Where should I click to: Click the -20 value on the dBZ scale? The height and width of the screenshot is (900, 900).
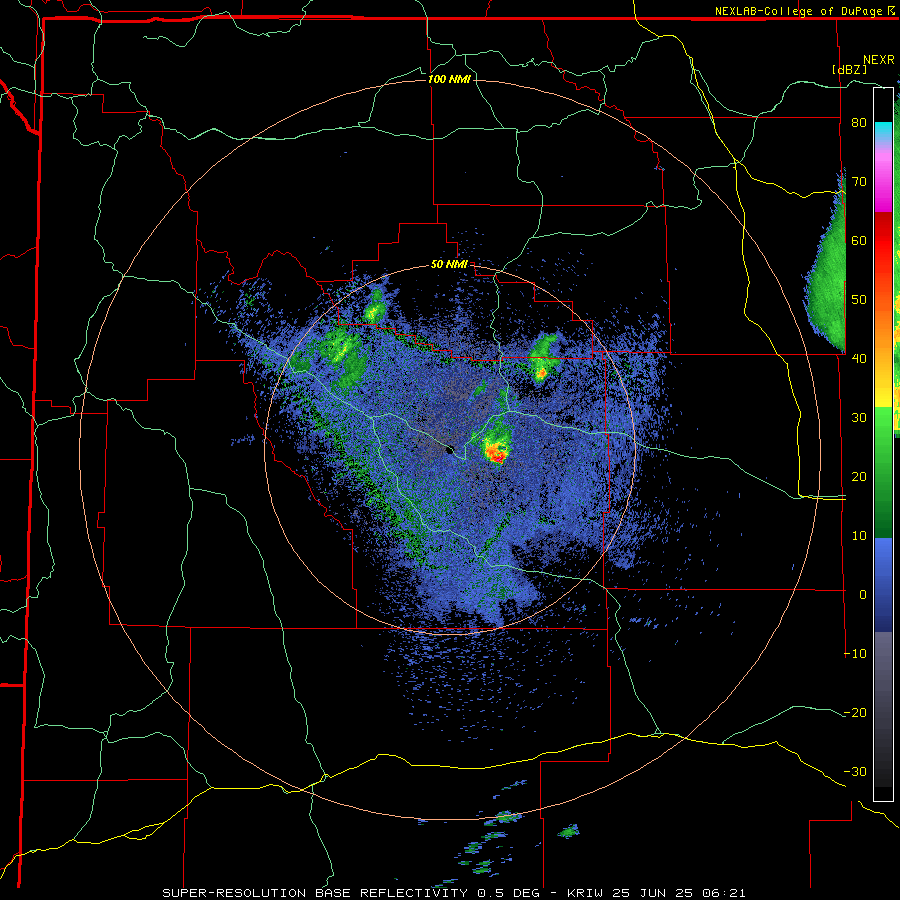[x=855, y=713]
